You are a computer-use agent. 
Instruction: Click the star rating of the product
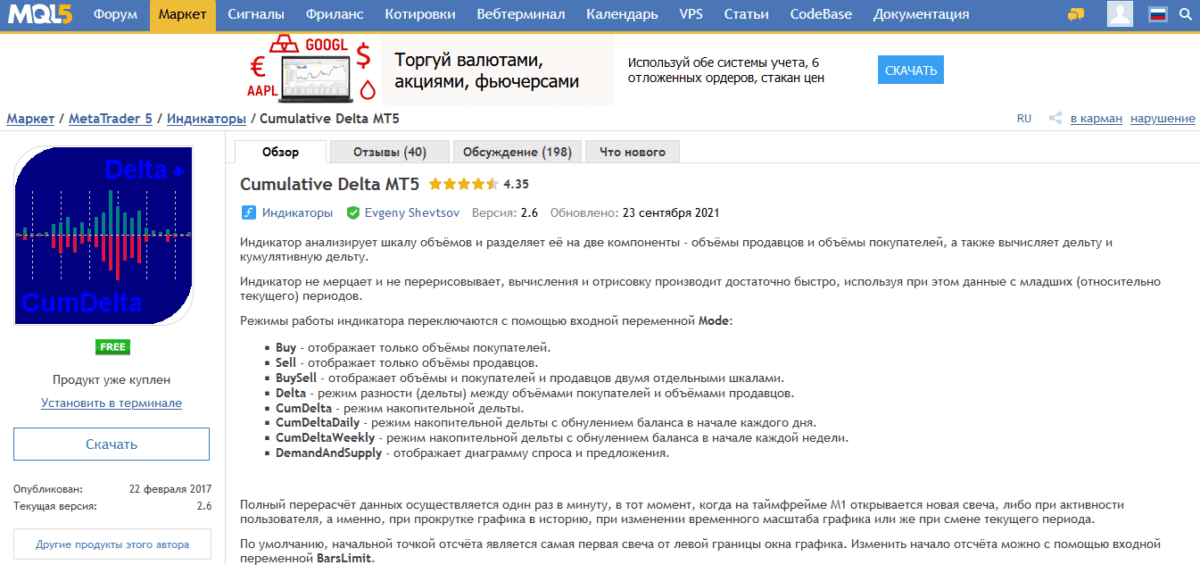coord(462,185)
